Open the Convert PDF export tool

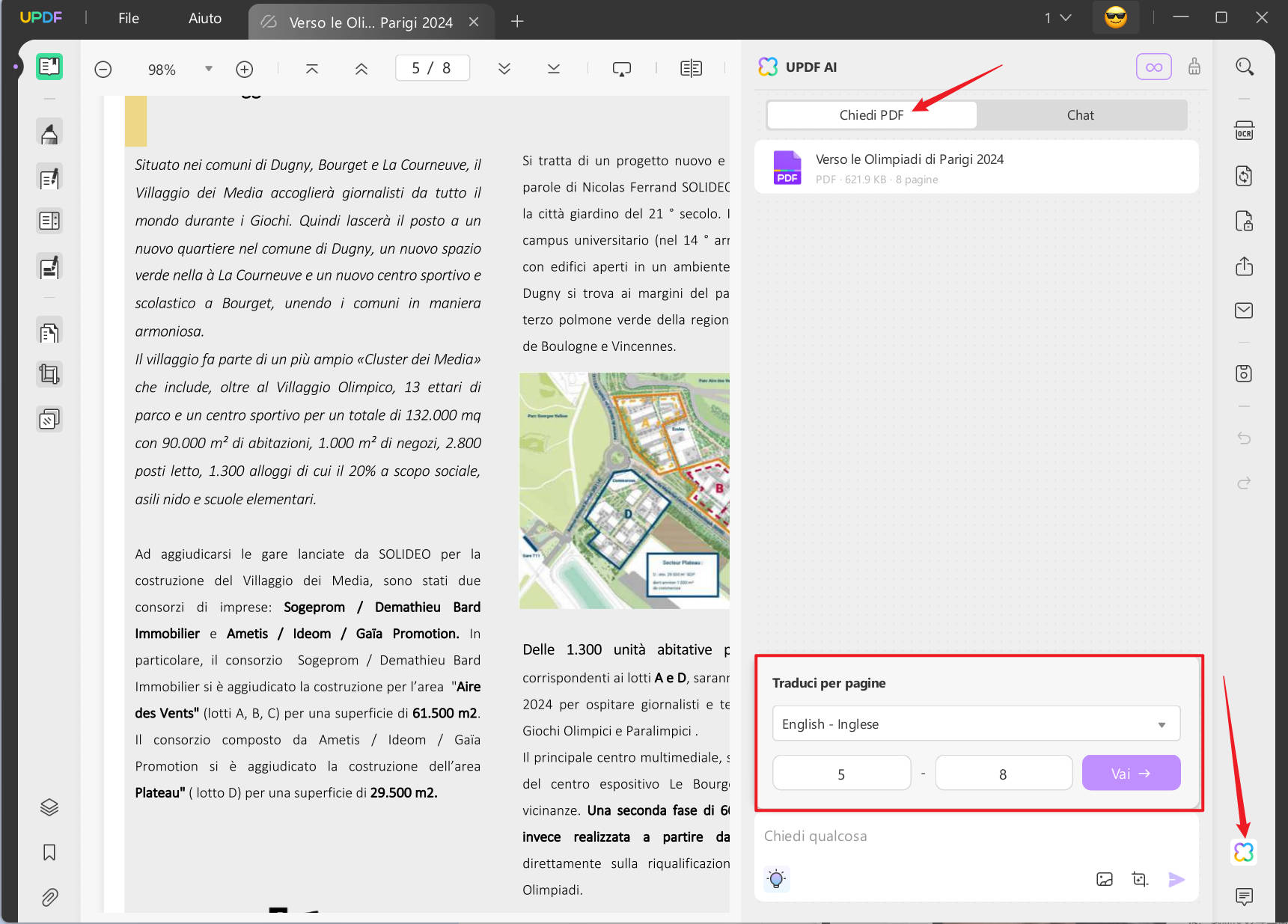click(1244, 176)
